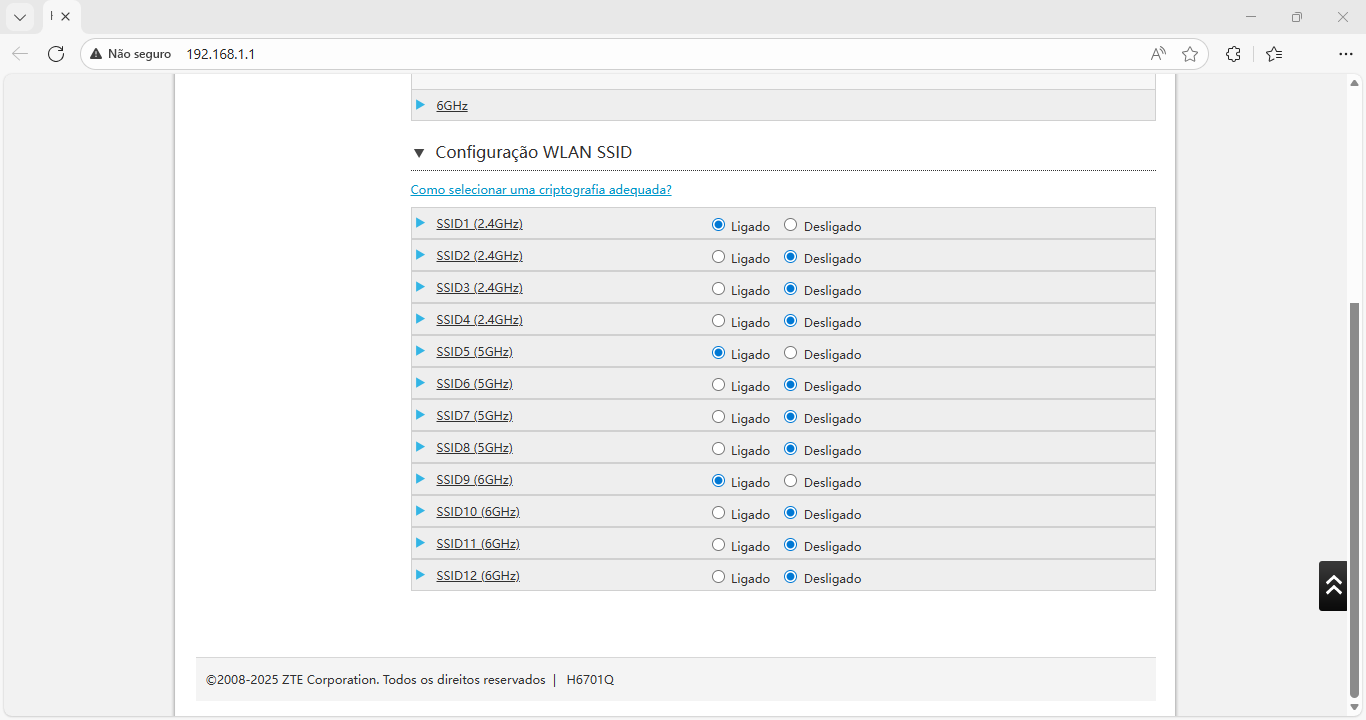Open the encryption selection help link
The image size is (1366, 720).
pos(541,190)
